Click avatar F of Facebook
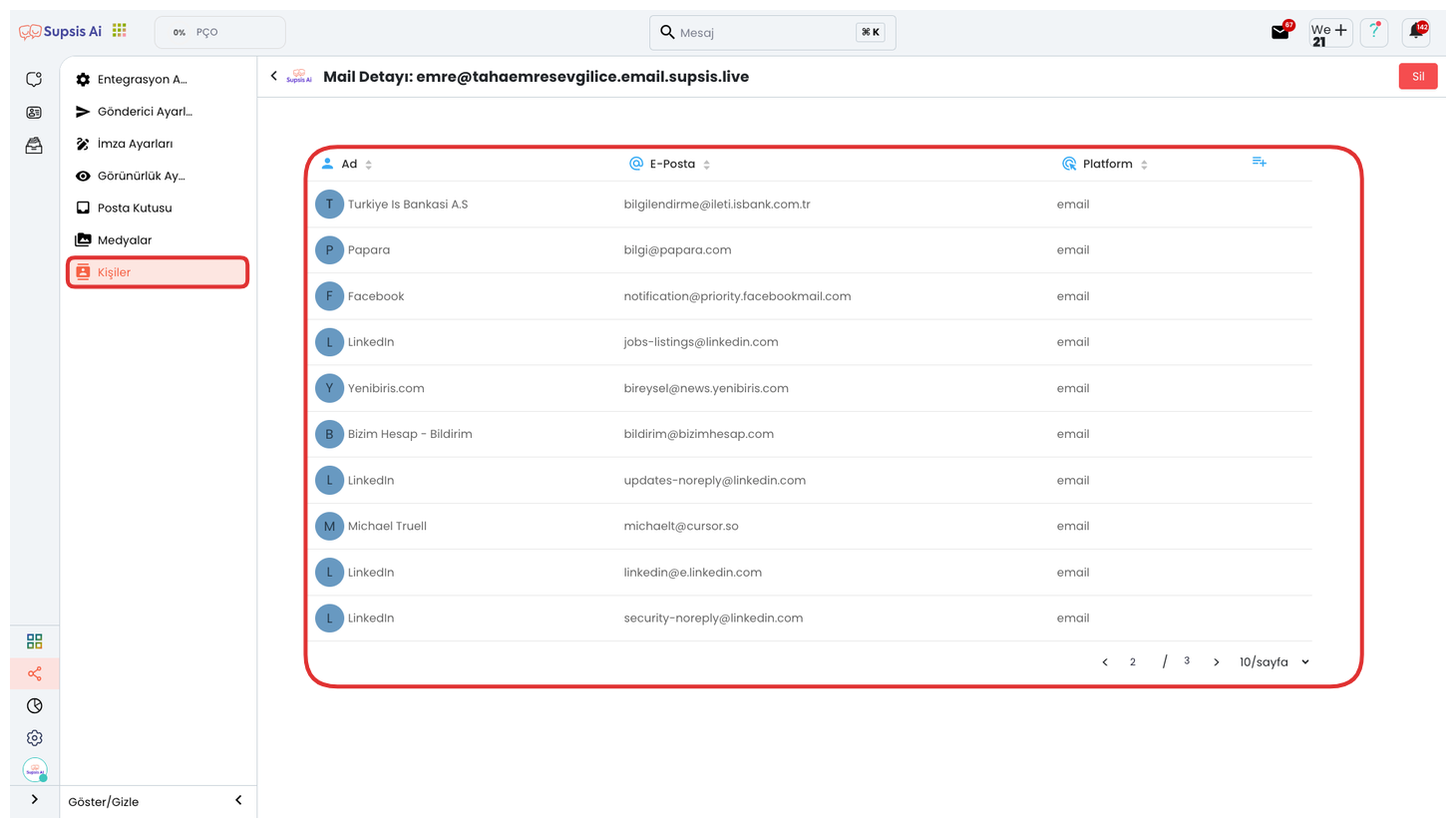The width and height of the screenshot is (1456, 828). (329, 296)
